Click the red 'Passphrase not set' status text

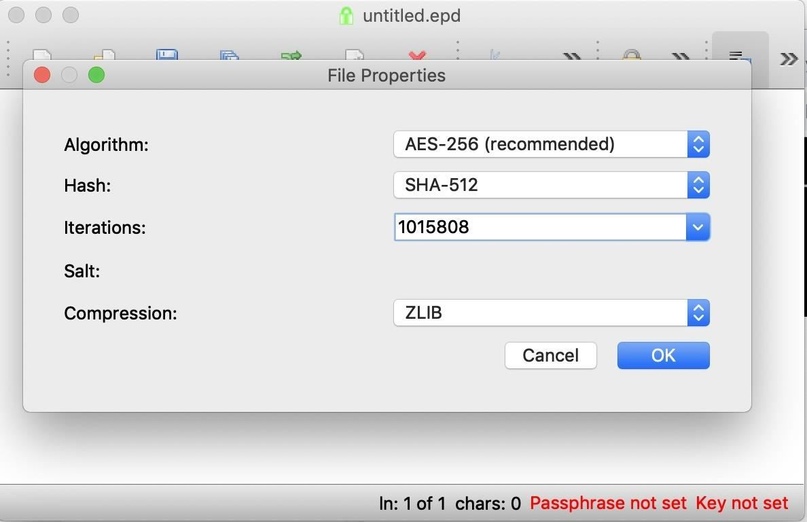point(608,503)
